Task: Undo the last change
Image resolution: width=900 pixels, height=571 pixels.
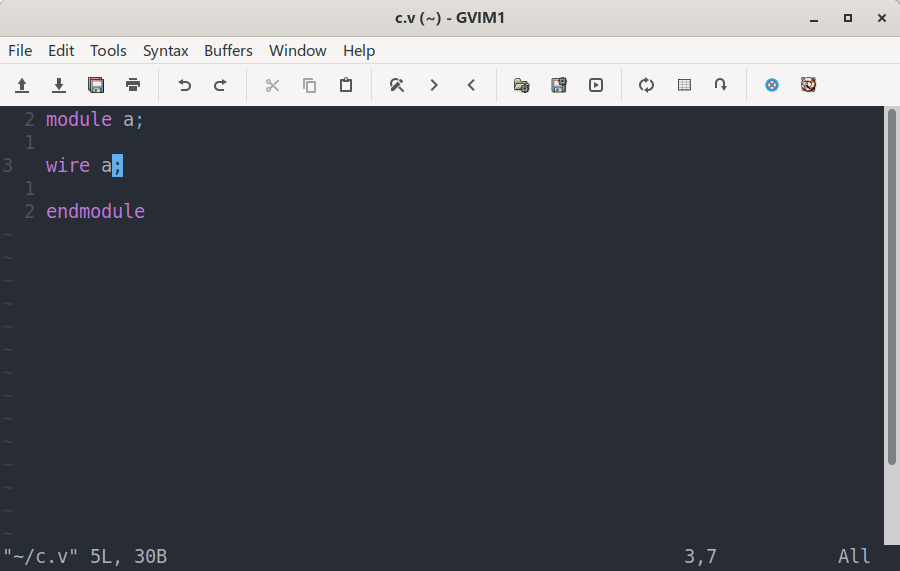Action: point(184,86)
